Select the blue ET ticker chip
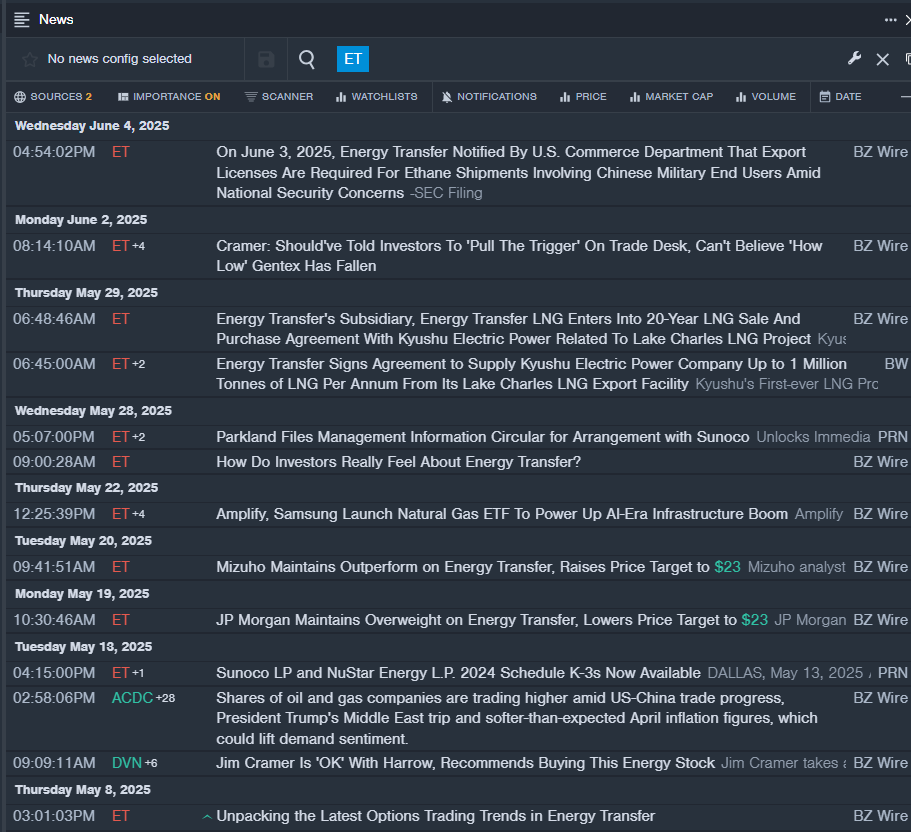Screen dimensions: 911x832 [x=353, y=59]
